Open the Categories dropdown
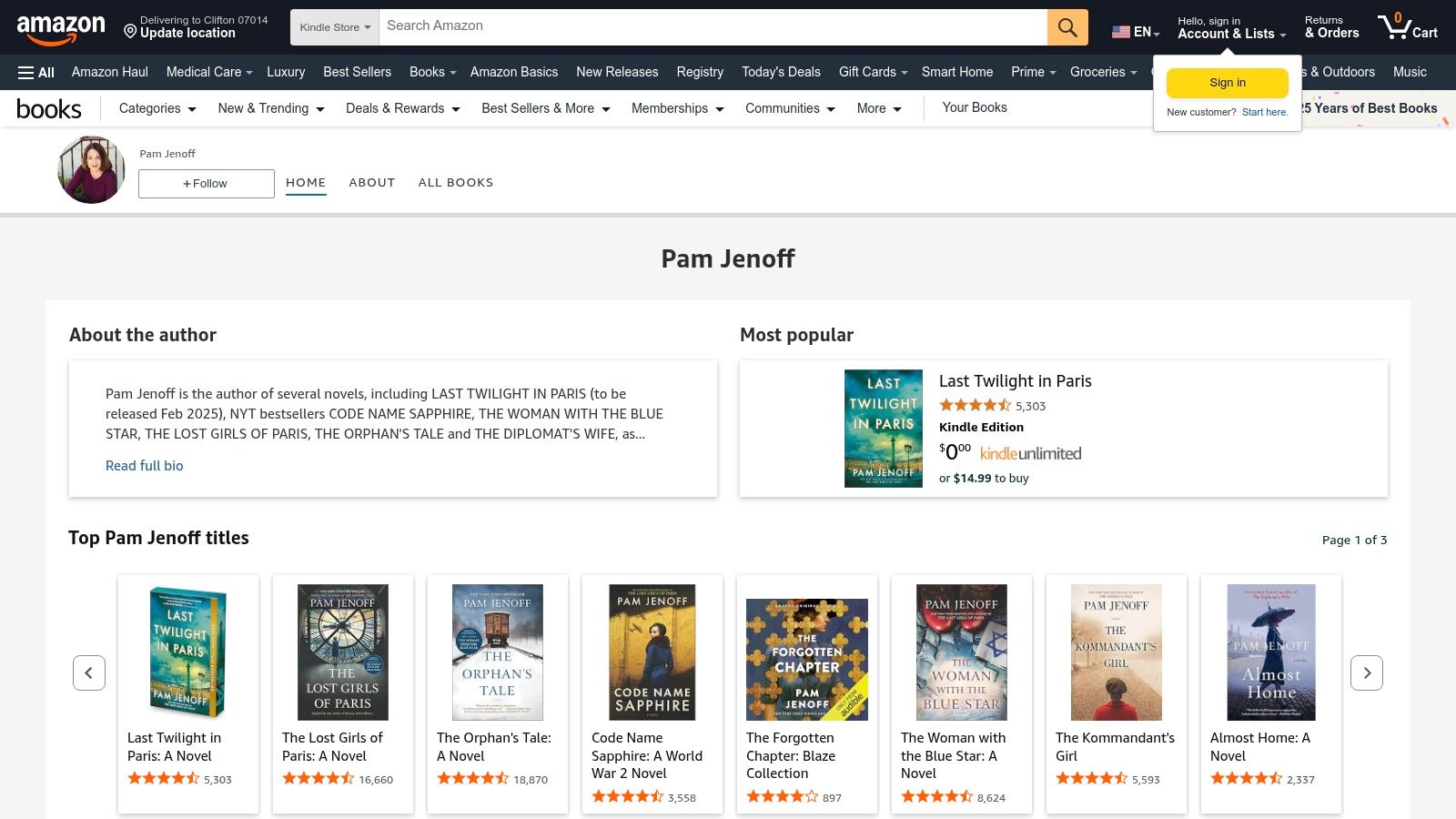This screenshot has width=1456, height=819. [x=156, y=108]
